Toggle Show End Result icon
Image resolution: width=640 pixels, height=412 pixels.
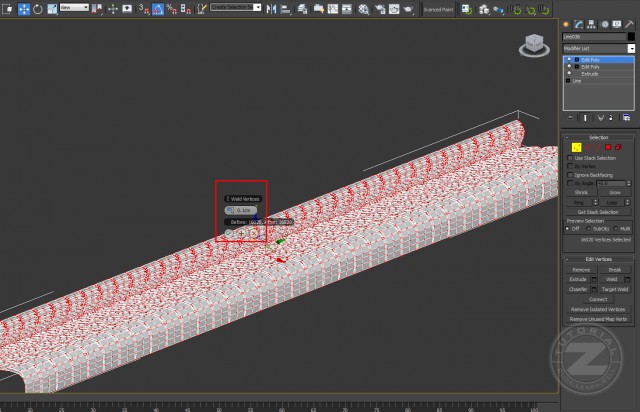585,118
